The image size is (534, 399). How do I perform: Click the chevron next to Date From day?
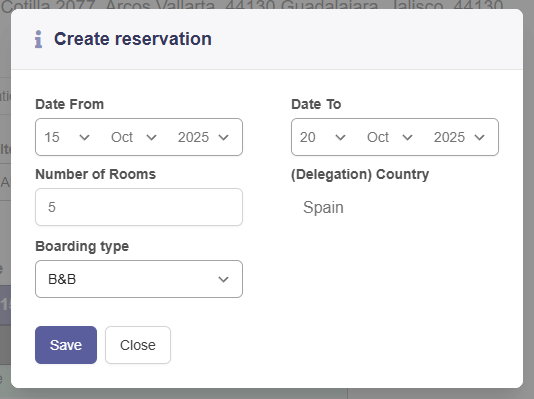tap(84, 138)
